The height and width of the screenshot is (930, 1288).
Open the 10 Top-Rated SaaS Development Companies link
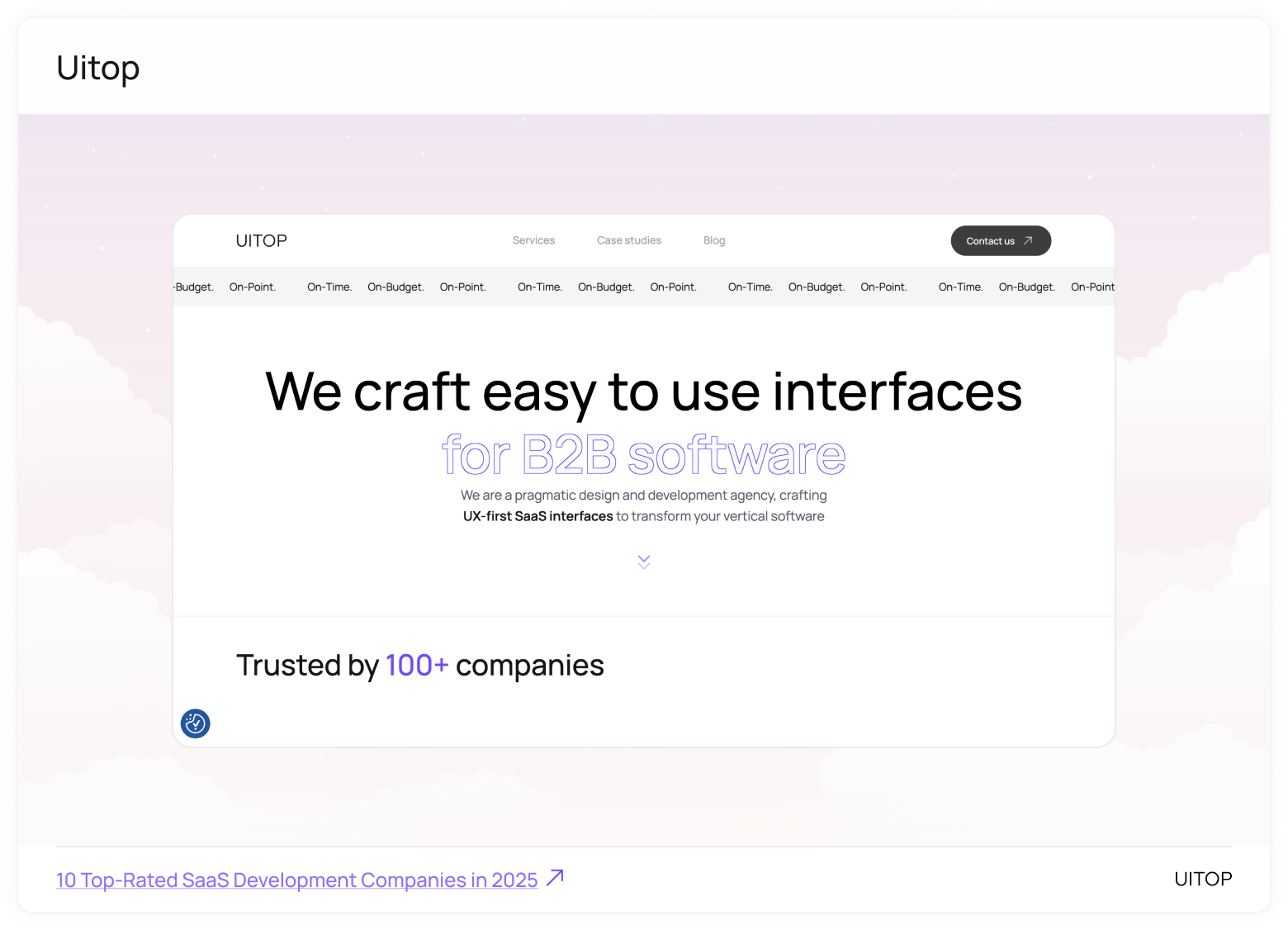[297, 880]
